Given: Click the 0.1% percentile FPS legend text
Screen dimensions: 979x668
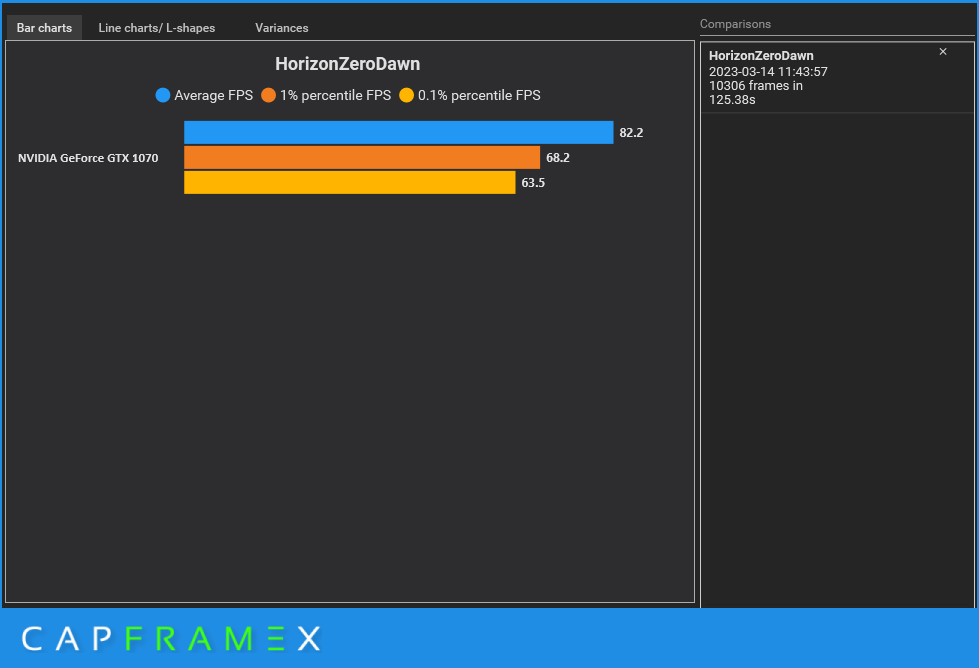Looking at the screenshot, I should coord(480,96).
